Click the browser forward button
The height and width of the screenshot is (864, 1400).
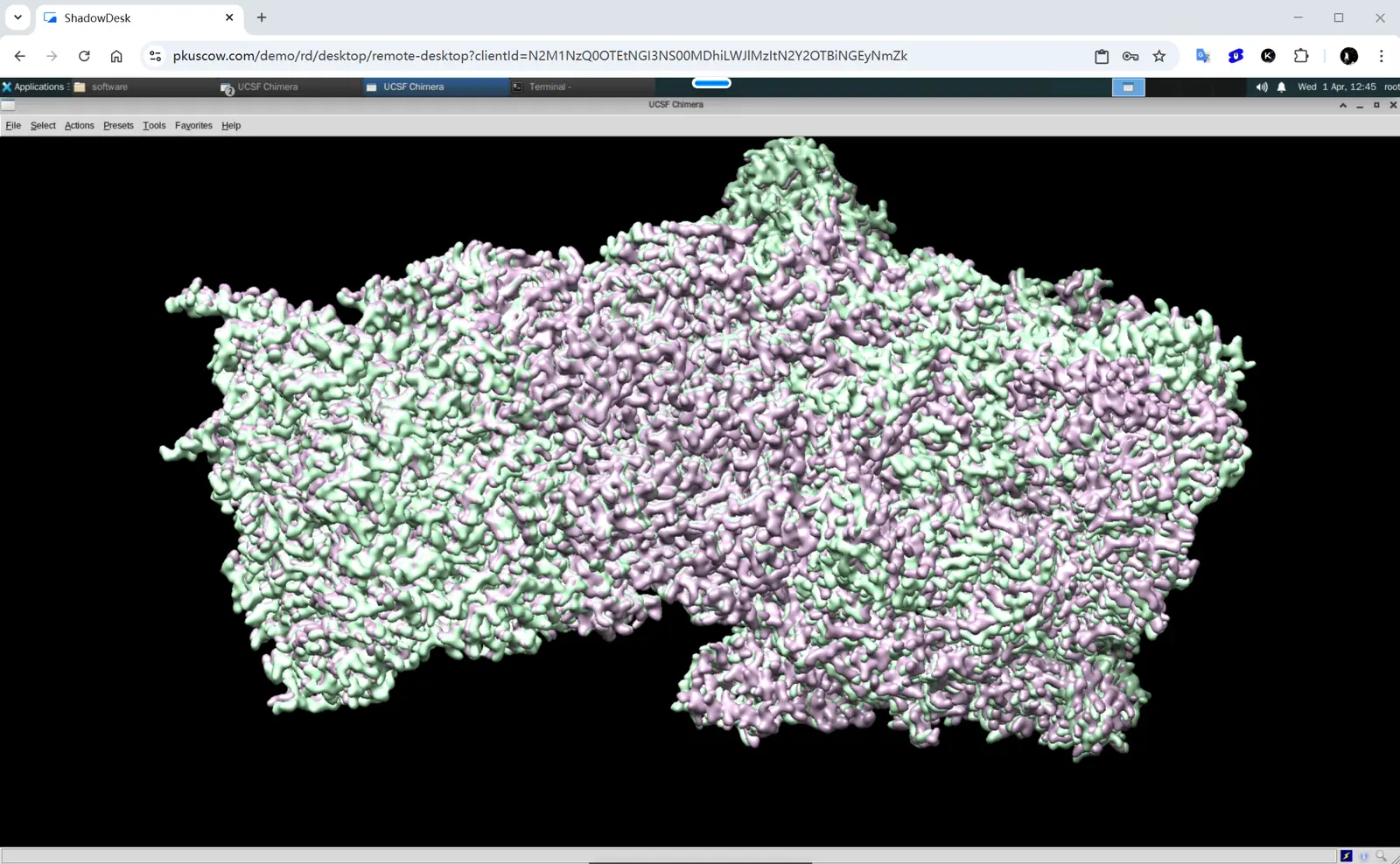(x=52, y=56)
